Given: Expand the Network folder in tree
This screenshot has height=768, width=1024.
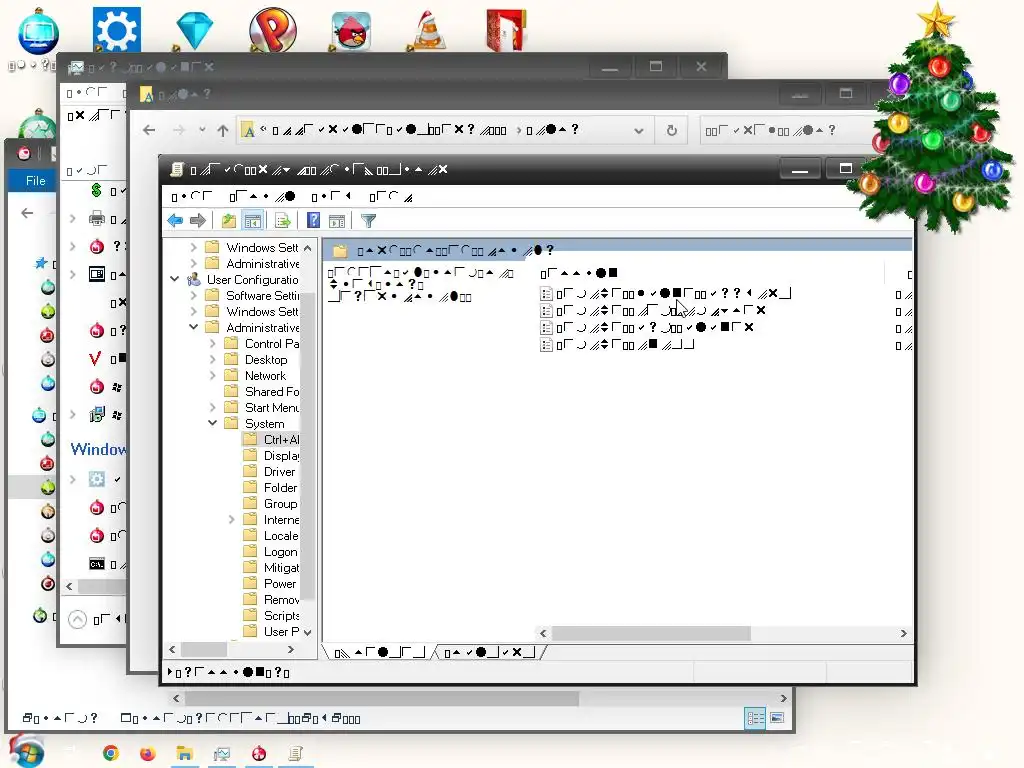Looking at the screenshot, I should pyautogui.click(x=212, y=376).
